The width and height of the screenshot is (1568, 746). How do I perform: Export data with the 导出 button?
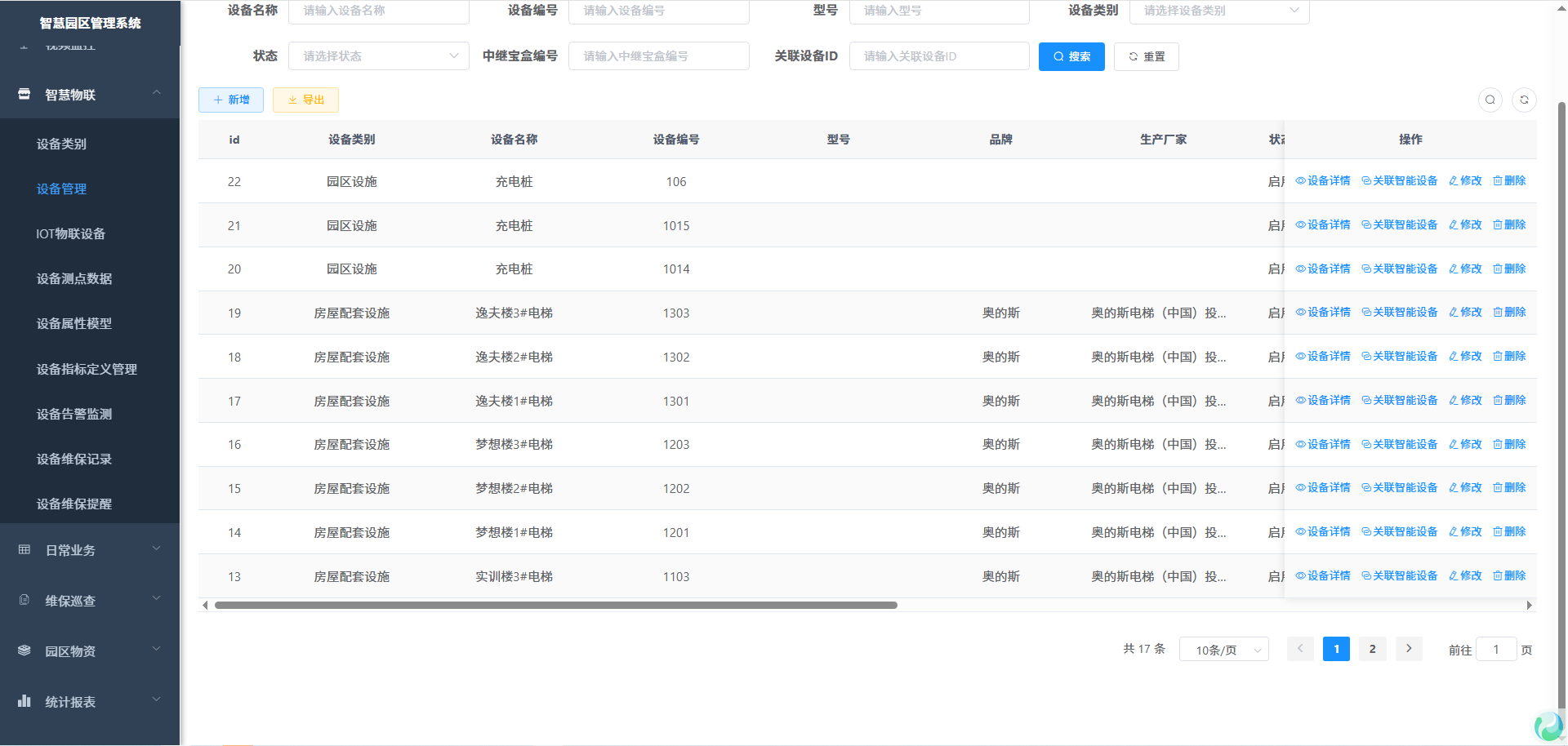pos(305,100)
